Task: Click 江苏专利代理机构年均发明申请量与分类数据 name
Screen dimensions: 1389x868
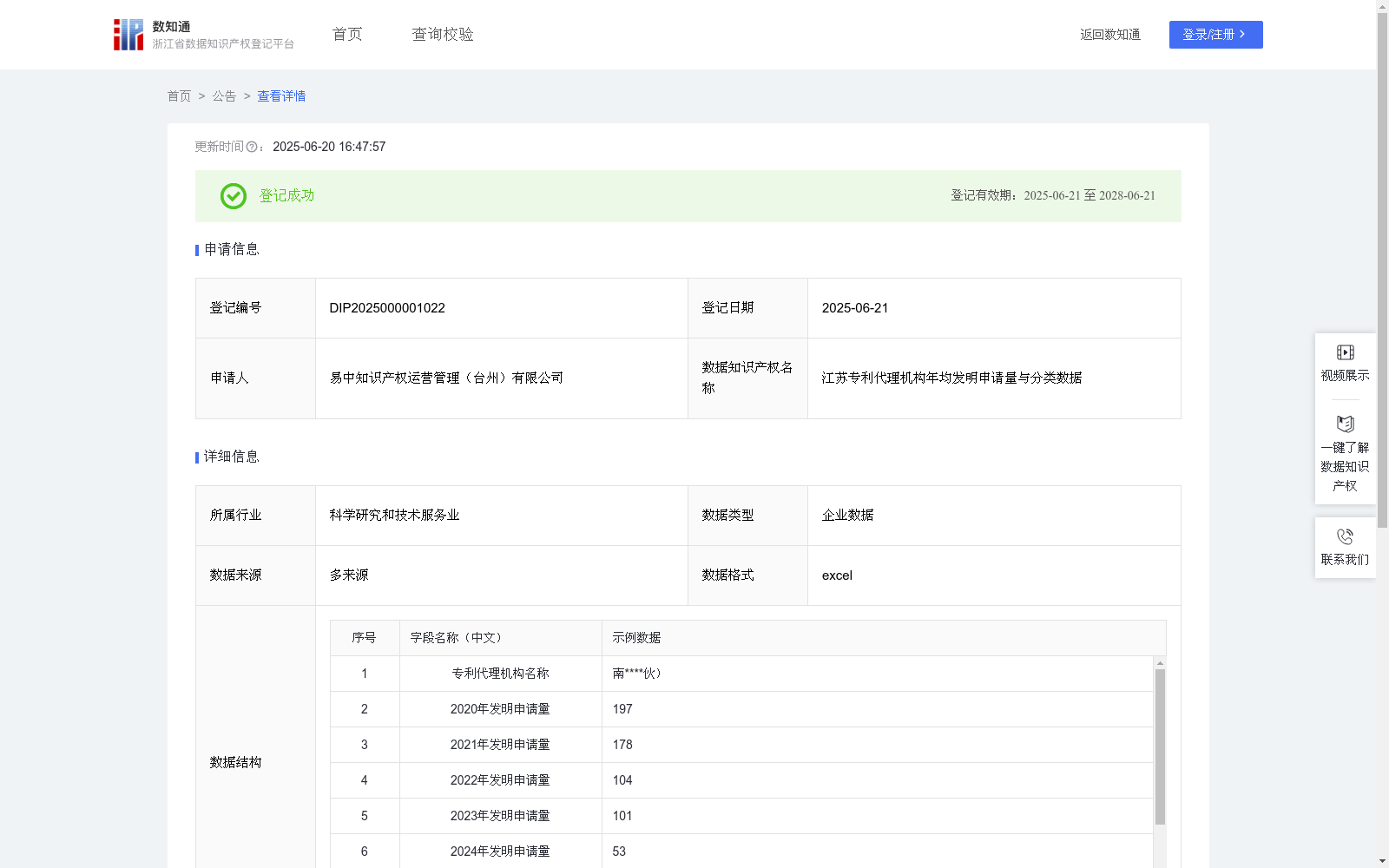Action: click(951, 378)
